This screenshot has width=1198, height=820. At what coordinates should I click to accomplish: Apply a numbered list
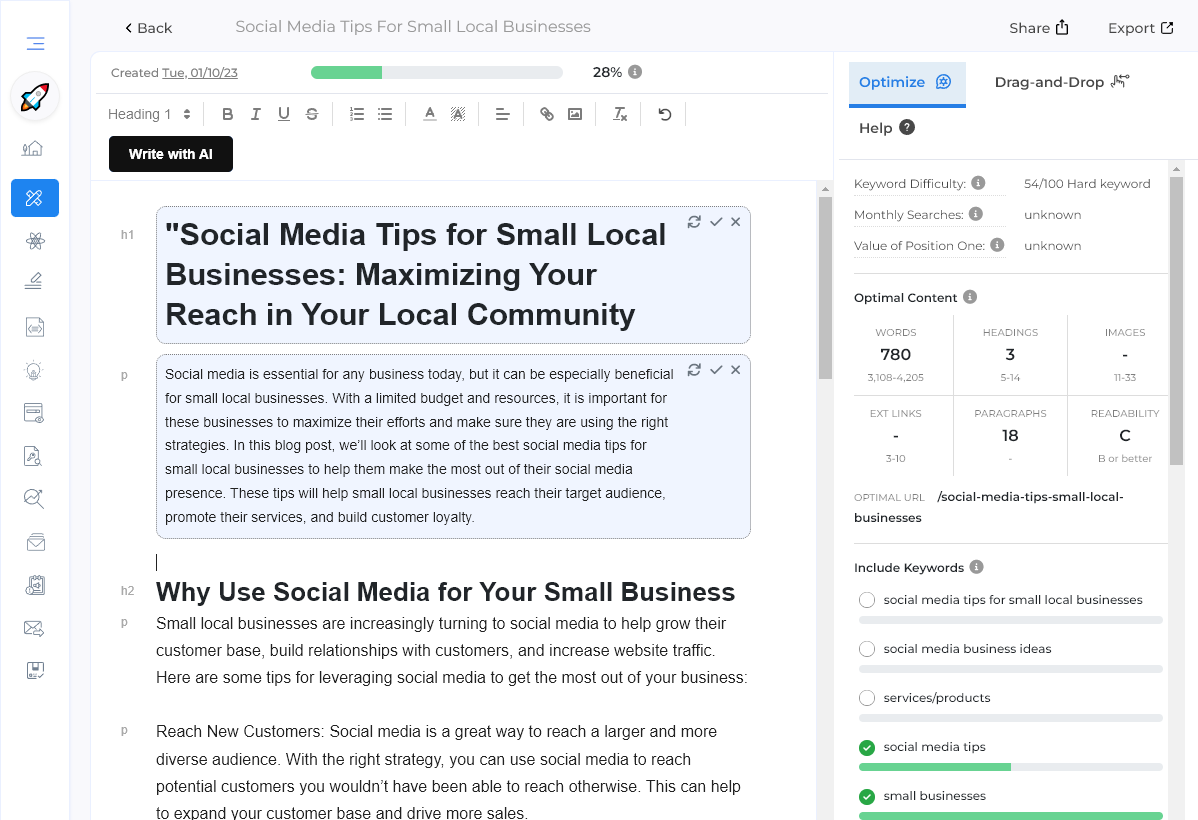[x=357, y=113]
